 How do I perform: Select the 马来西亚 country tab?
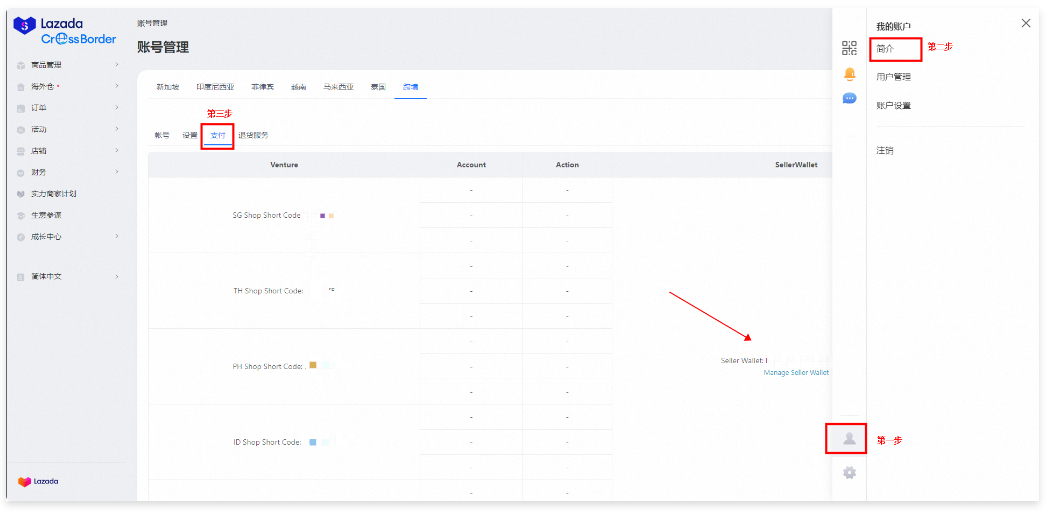pyautogui.click(x=337, y=87)
